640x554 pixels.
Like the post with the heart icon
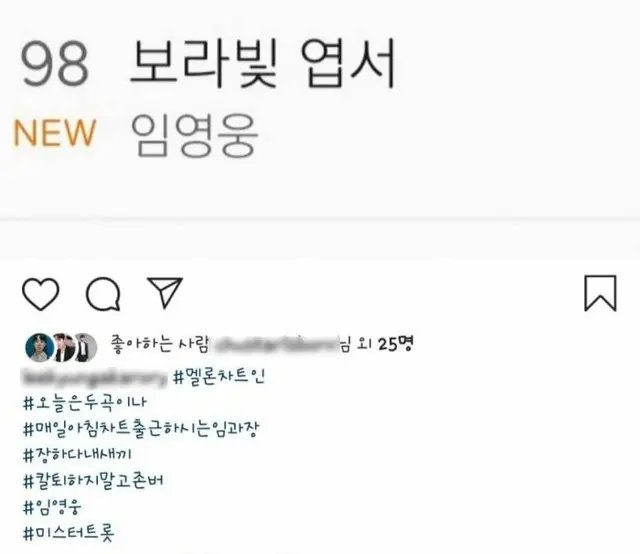[40, 294]
